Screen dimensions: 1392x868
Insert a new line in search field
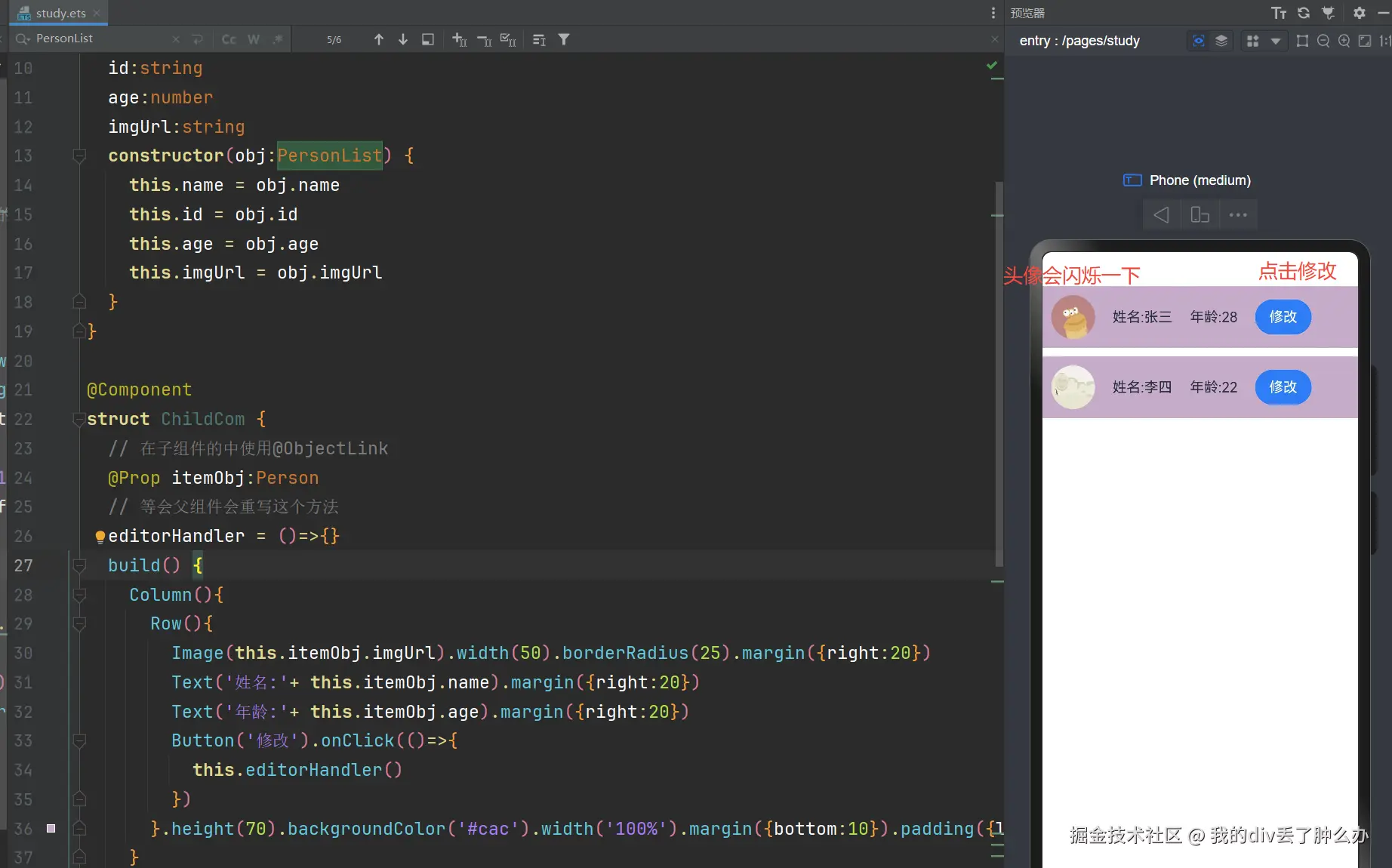(198, 39)
